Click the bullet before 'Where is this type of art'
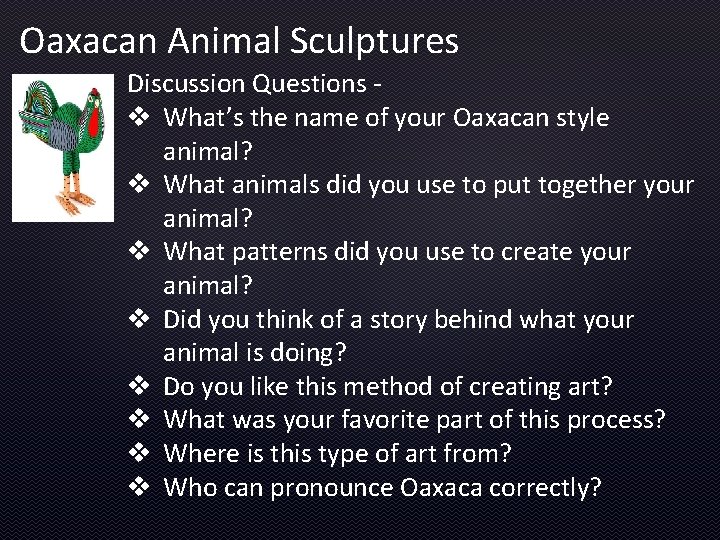 140,452
